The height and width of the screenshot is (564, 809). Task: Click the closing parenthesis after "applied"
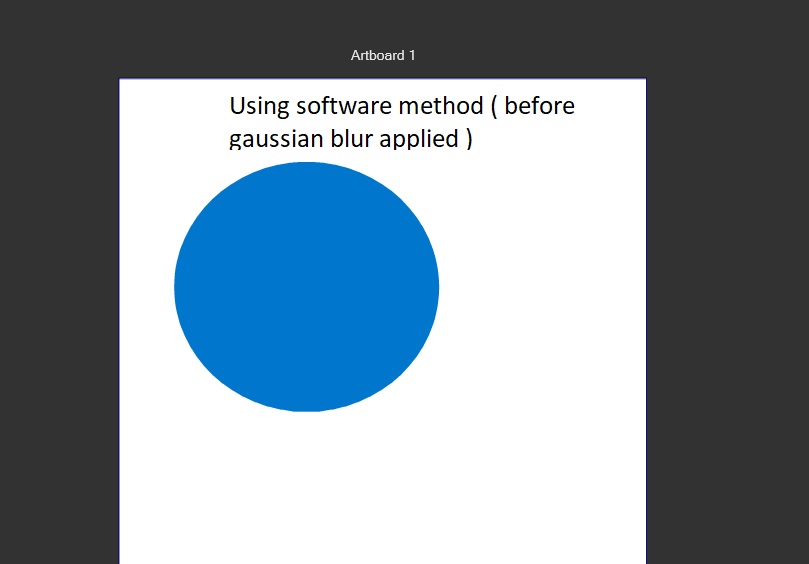[468, 139]
